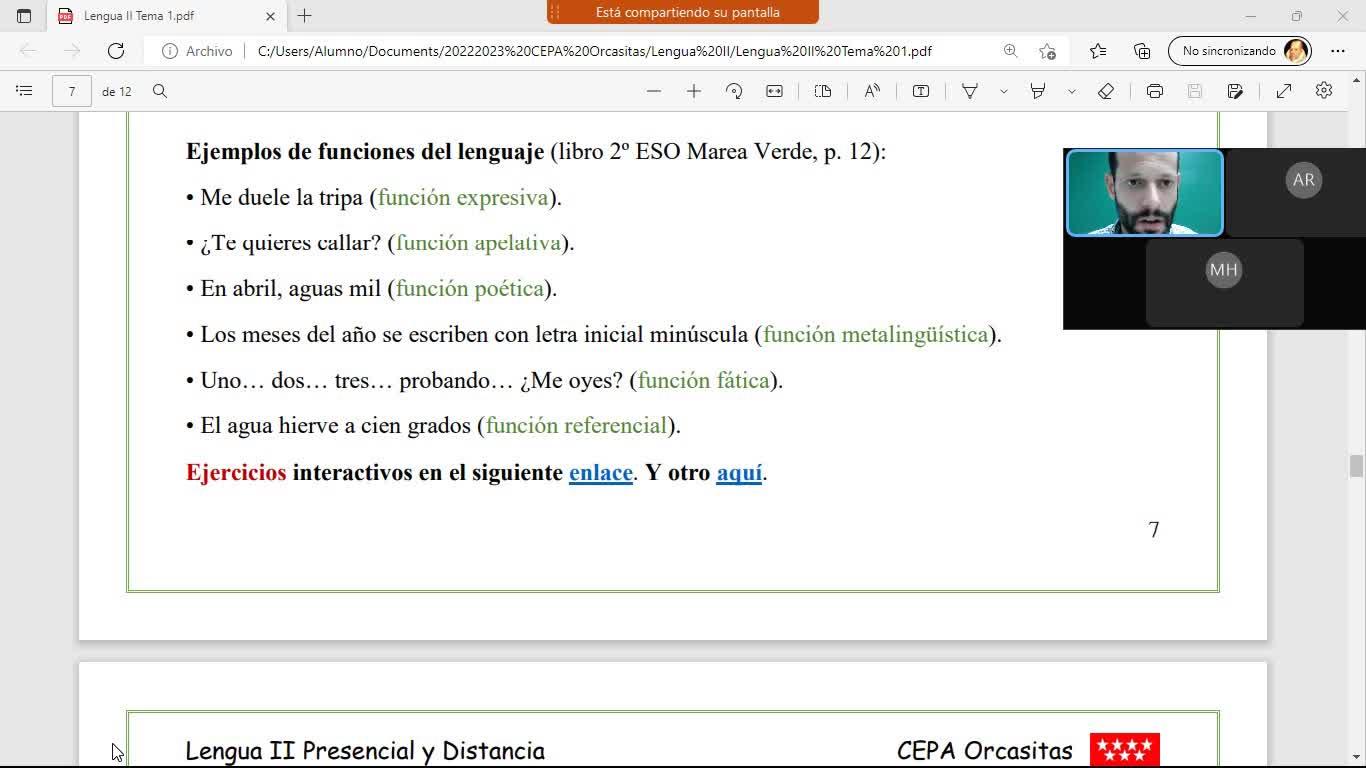Open the Collections panel

[1142, 51]
